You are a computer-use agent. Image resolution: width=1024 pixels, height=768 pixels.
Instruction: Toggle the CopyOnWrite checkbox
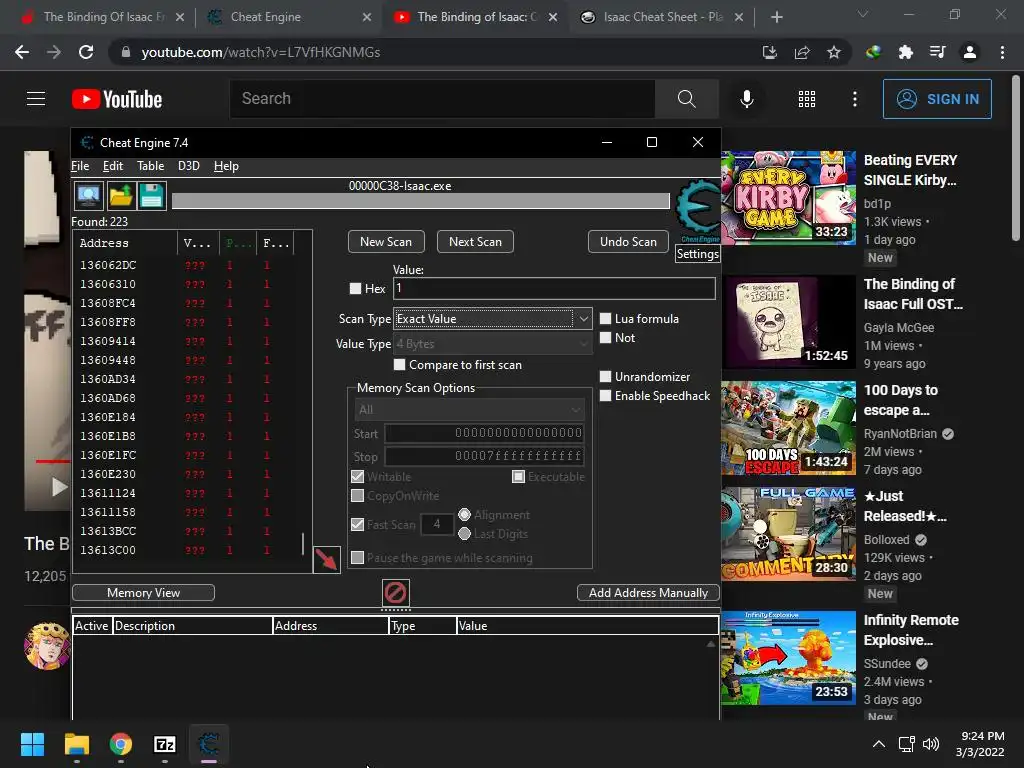(357, 496)
